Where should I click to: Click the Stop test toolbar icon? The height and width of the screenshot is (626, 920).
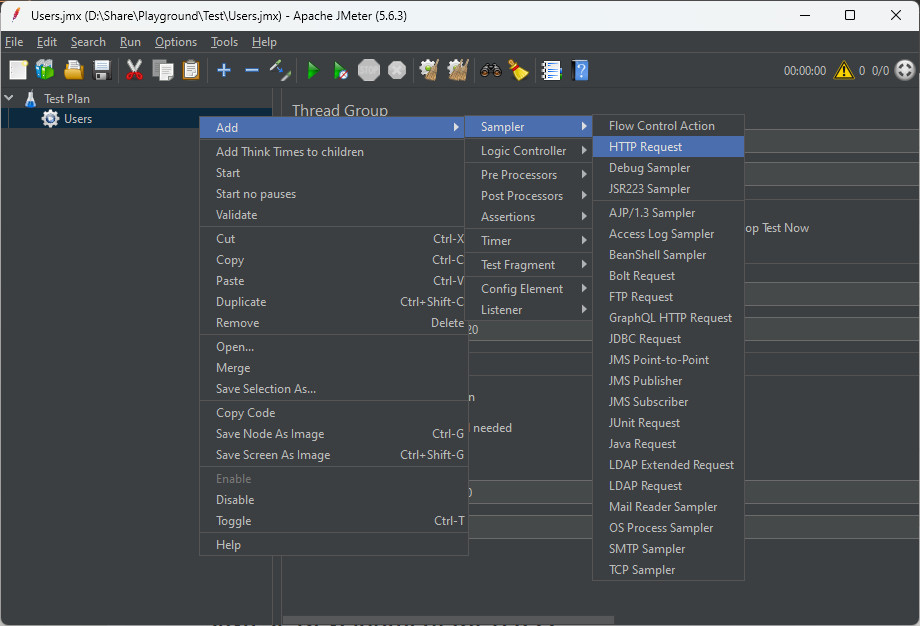368,70
